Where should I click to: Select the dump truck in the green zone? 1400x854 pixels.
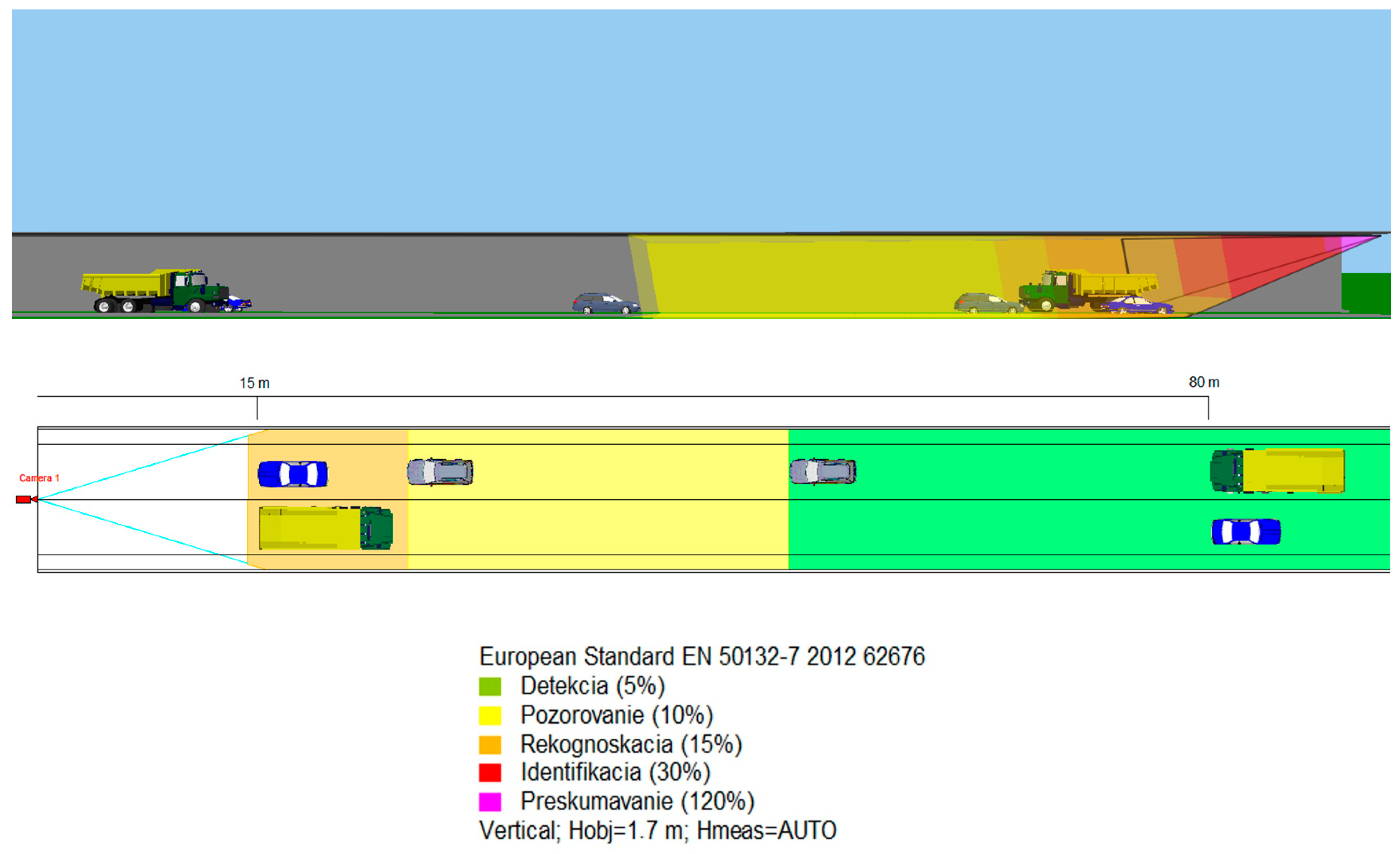click(1277, 471)
